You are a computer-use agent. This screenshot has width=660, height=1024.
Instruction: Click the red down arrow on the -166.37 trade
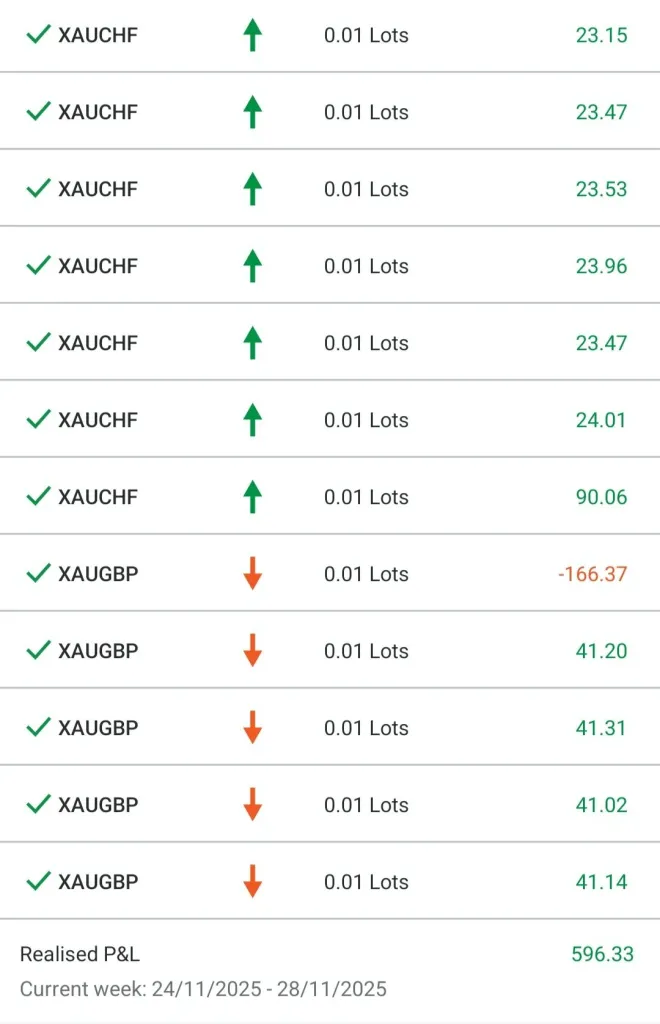pos(252,574)
